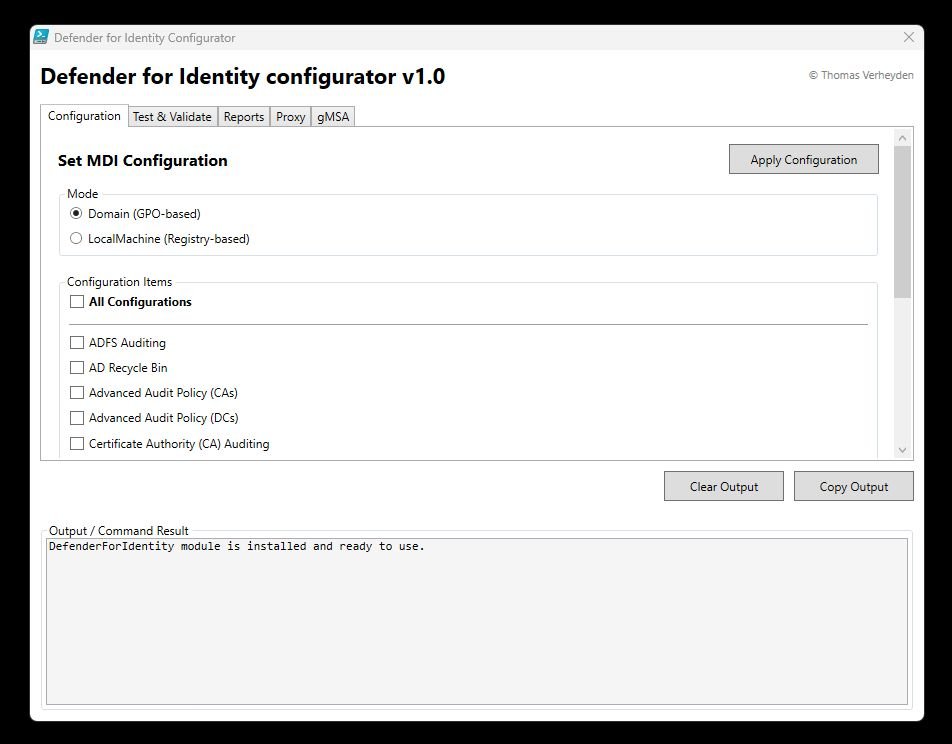Select Domain (GPO-based) mode

tap(76, 213)
